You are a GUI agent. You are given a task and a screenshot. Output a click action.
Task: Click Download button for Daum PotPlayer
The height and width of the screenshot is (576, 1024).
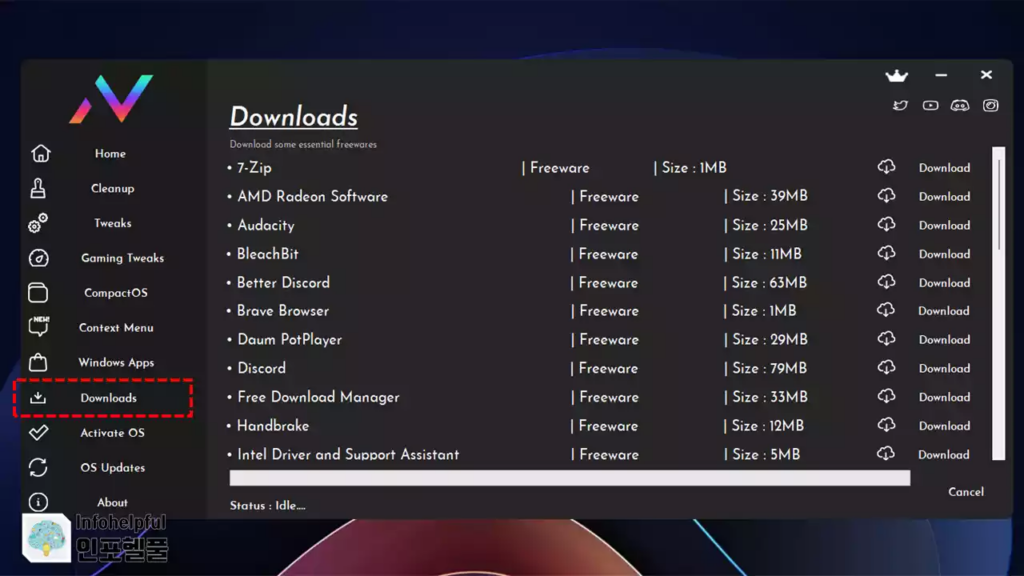coord(944,340)
